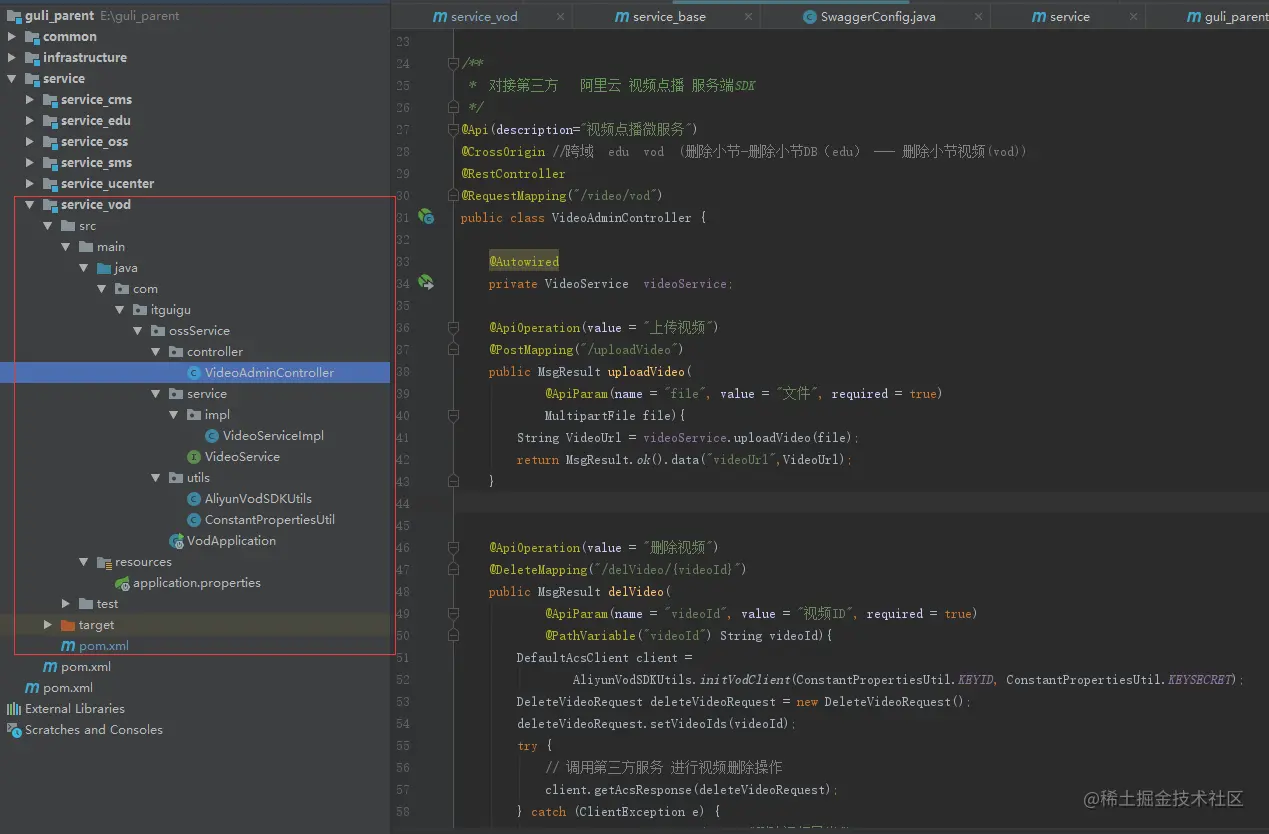Viewport: 1269px width, 834px height.
Task: Expand the infrastructure module
Action: tap(12, 57)
